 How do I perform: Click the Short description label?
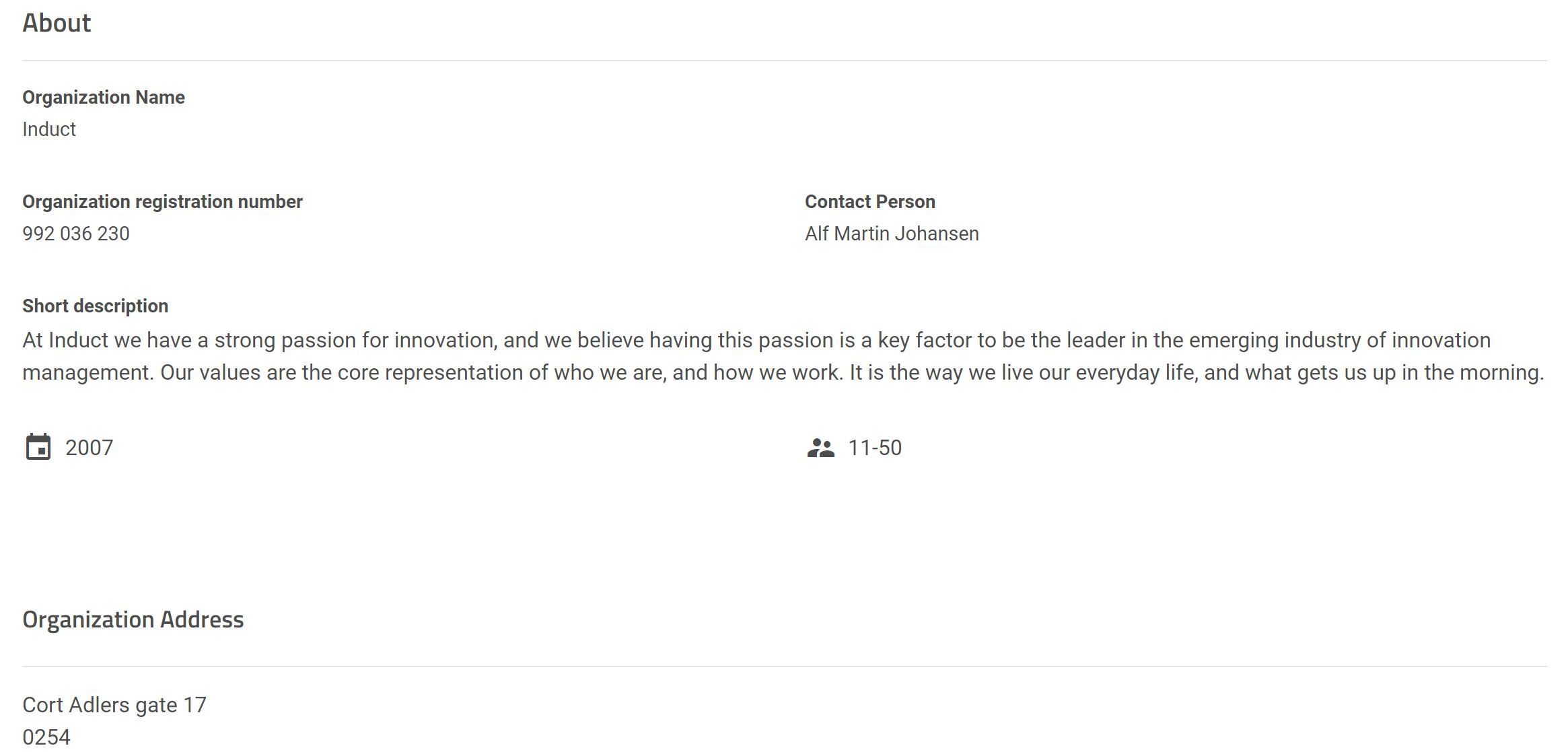pos(95,306)
